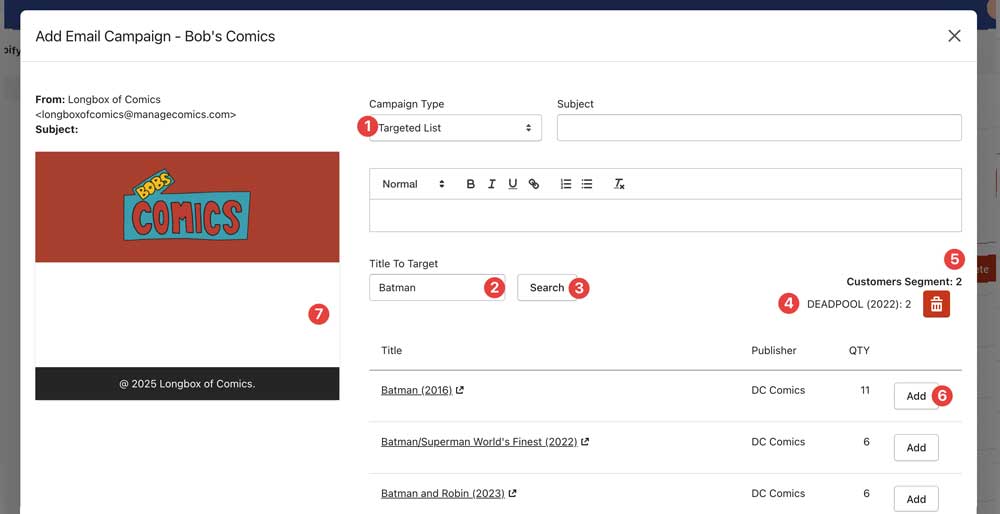This screenshot has width=1000, height=514.
Task: Insert a link using the link icon
Action: pyautogui.click(x=534, y=184)
